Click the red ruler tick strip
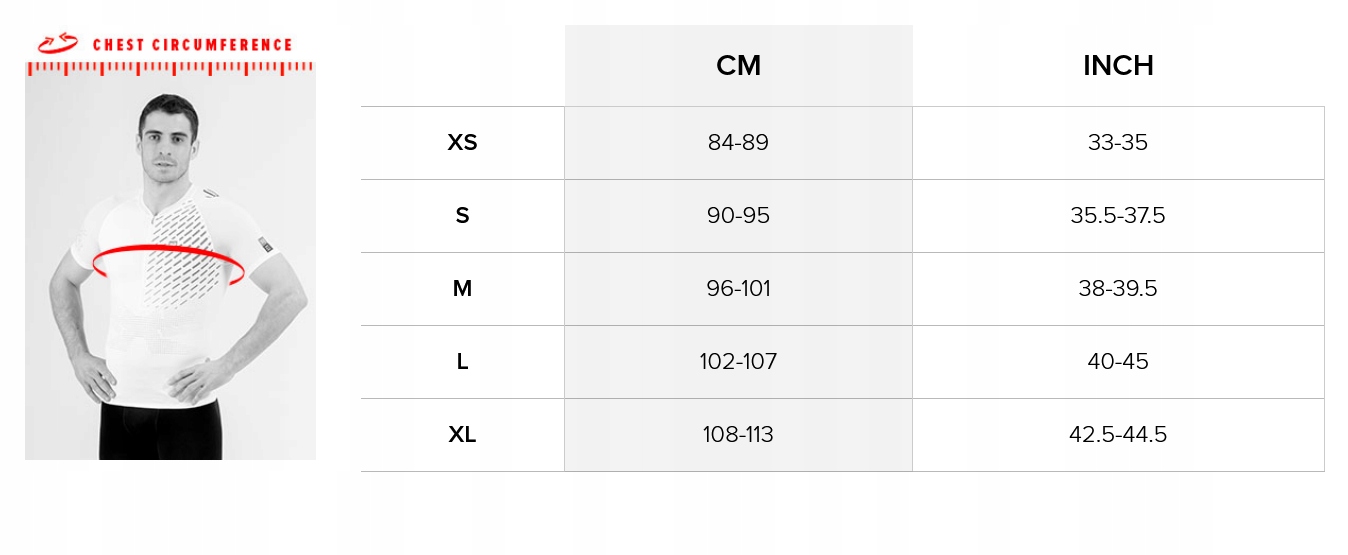The height and width of the screenshot is (555, 1348). (170, 68)
